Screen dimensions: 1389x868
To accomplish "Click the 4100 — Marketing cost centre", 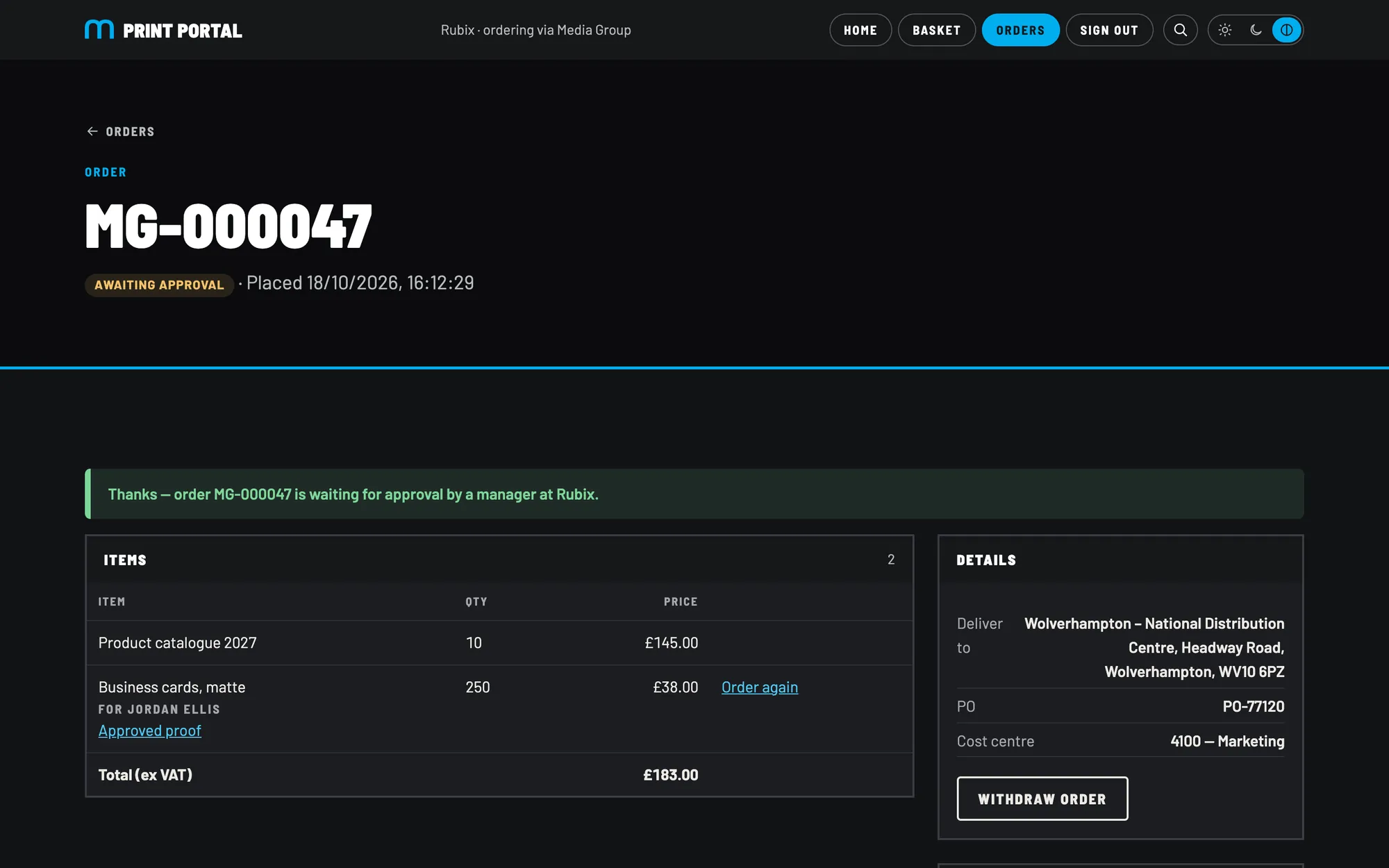I will pyautogui.click(x=1227, y=741).
